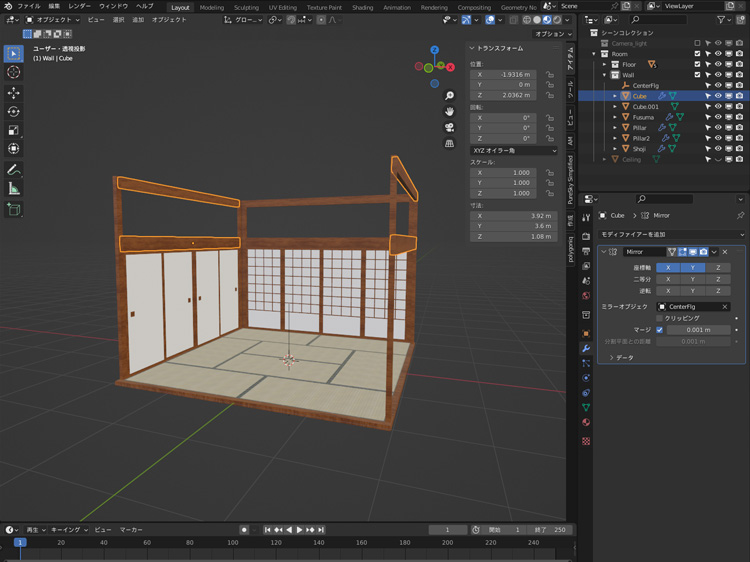The height and width of the screenshot is (562, 750).
Task: Select the Move tool in the toolbar
Action: click(14, 92)
